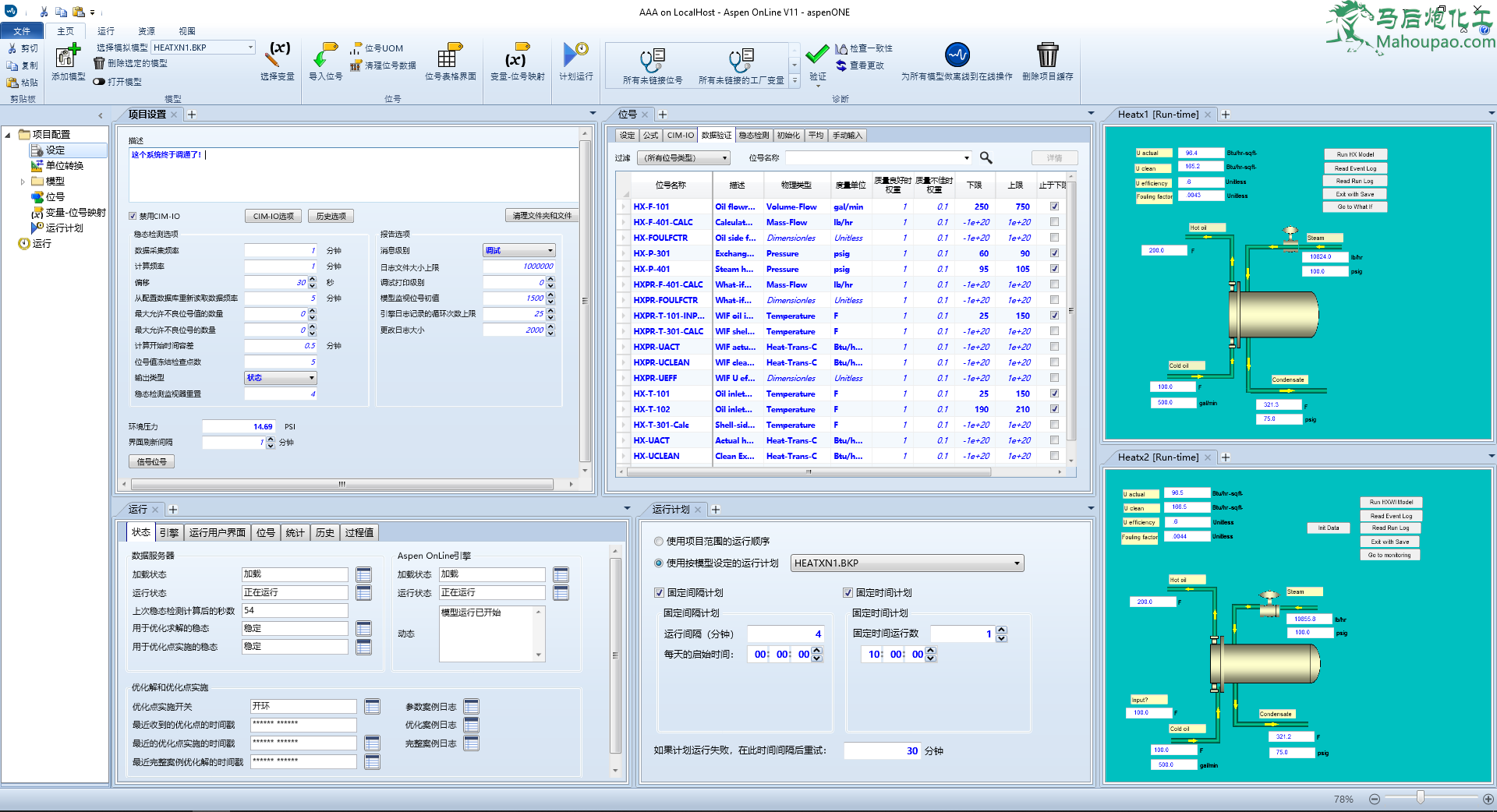This screenshot has width=1497, height=812.
Task: Click the icon beside 参数案例日志
Action: 471,706
